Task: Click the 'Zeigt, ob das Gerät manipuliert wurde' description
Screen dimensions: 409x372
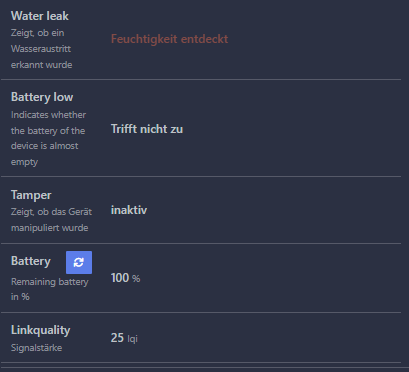Action: 51,220
